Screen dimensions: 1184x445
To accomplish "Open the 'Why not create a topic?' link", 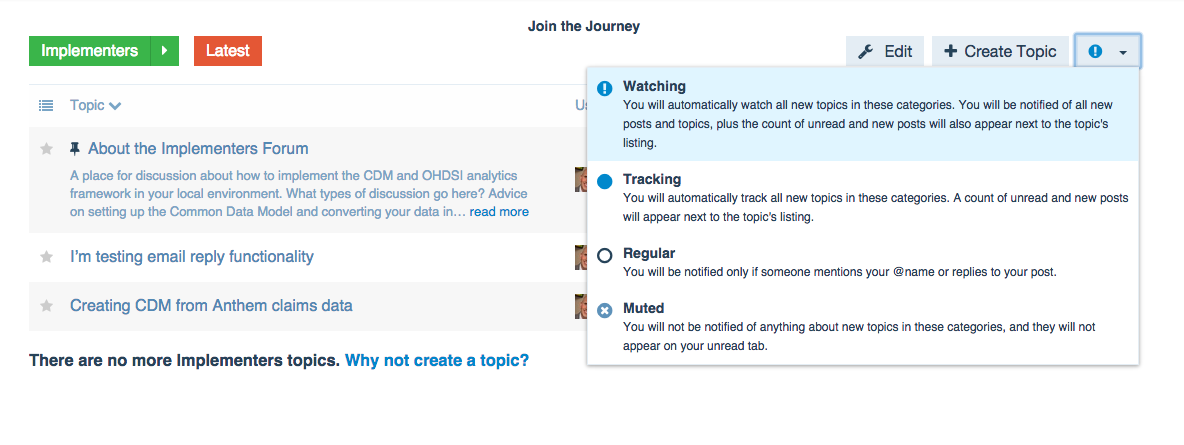I will [437, 360].
